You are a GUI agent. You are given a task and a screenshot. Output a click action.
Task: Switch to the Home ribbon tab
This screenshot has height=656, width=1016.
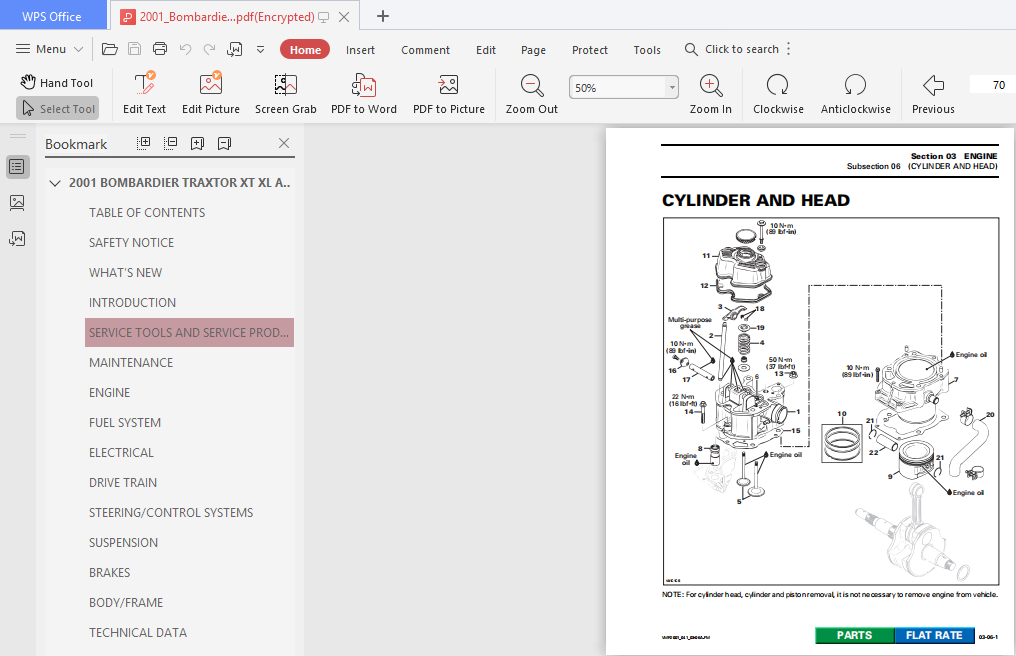(305, 49)
